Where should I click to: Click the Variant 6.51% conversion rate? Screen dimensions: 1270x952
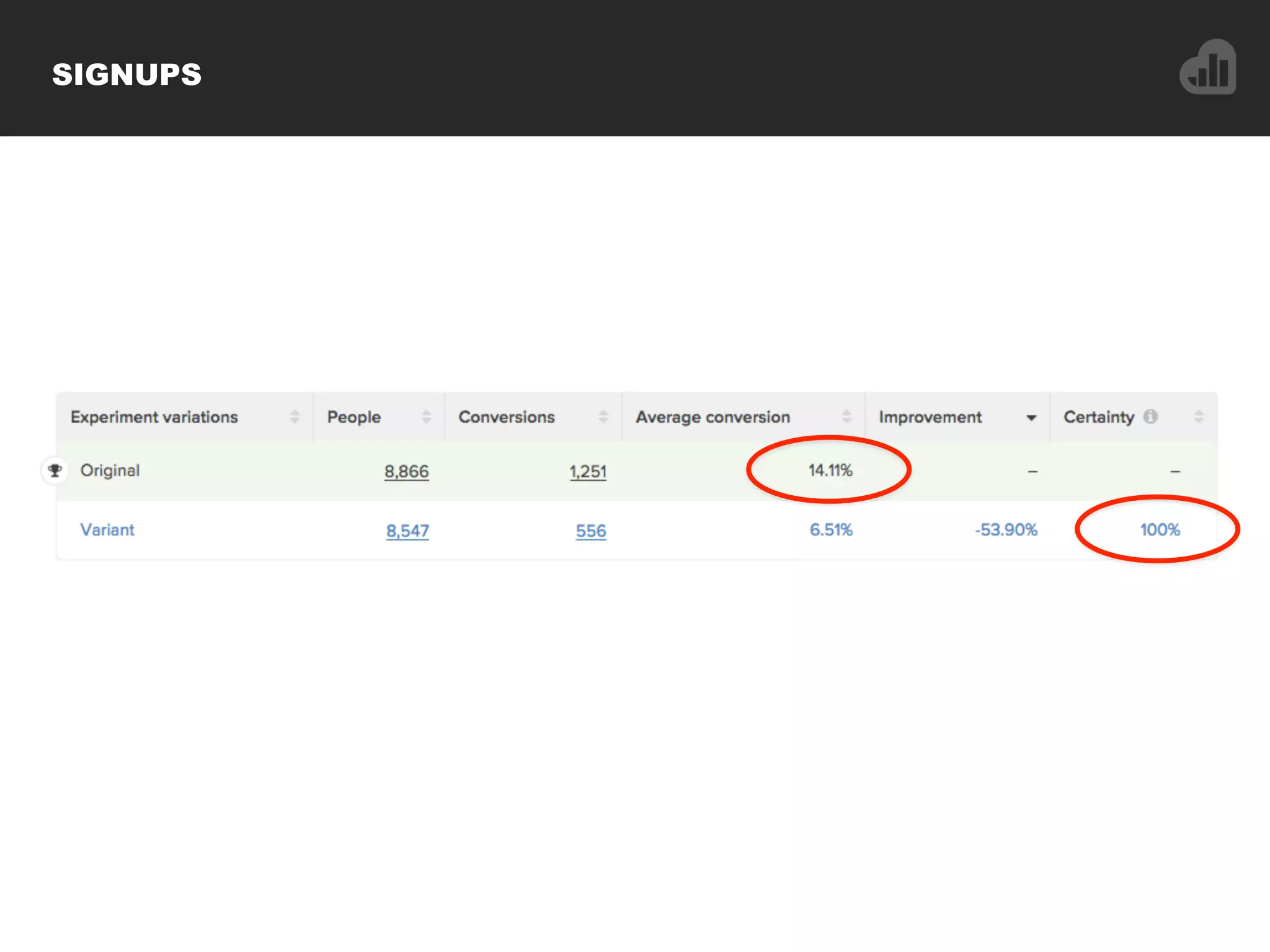pyautogui.click(x=831, y=530)
